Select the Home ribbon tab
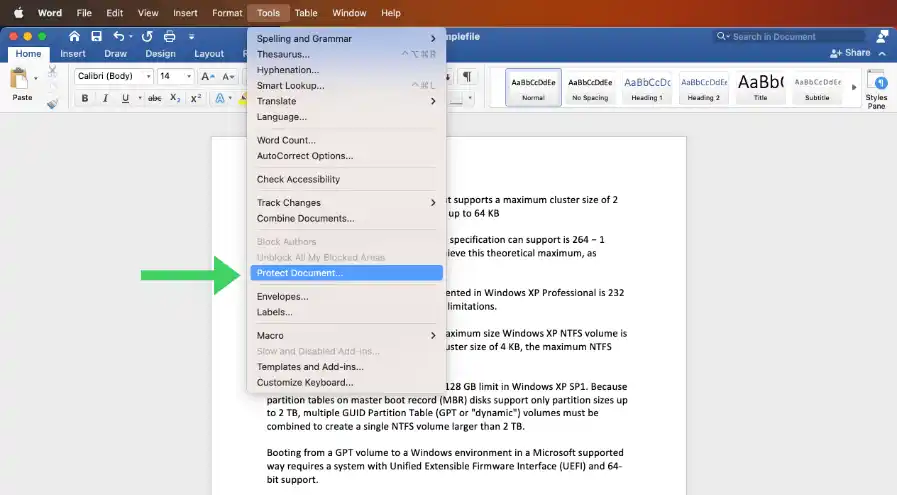The image size is (897, 495). (28, 54)
